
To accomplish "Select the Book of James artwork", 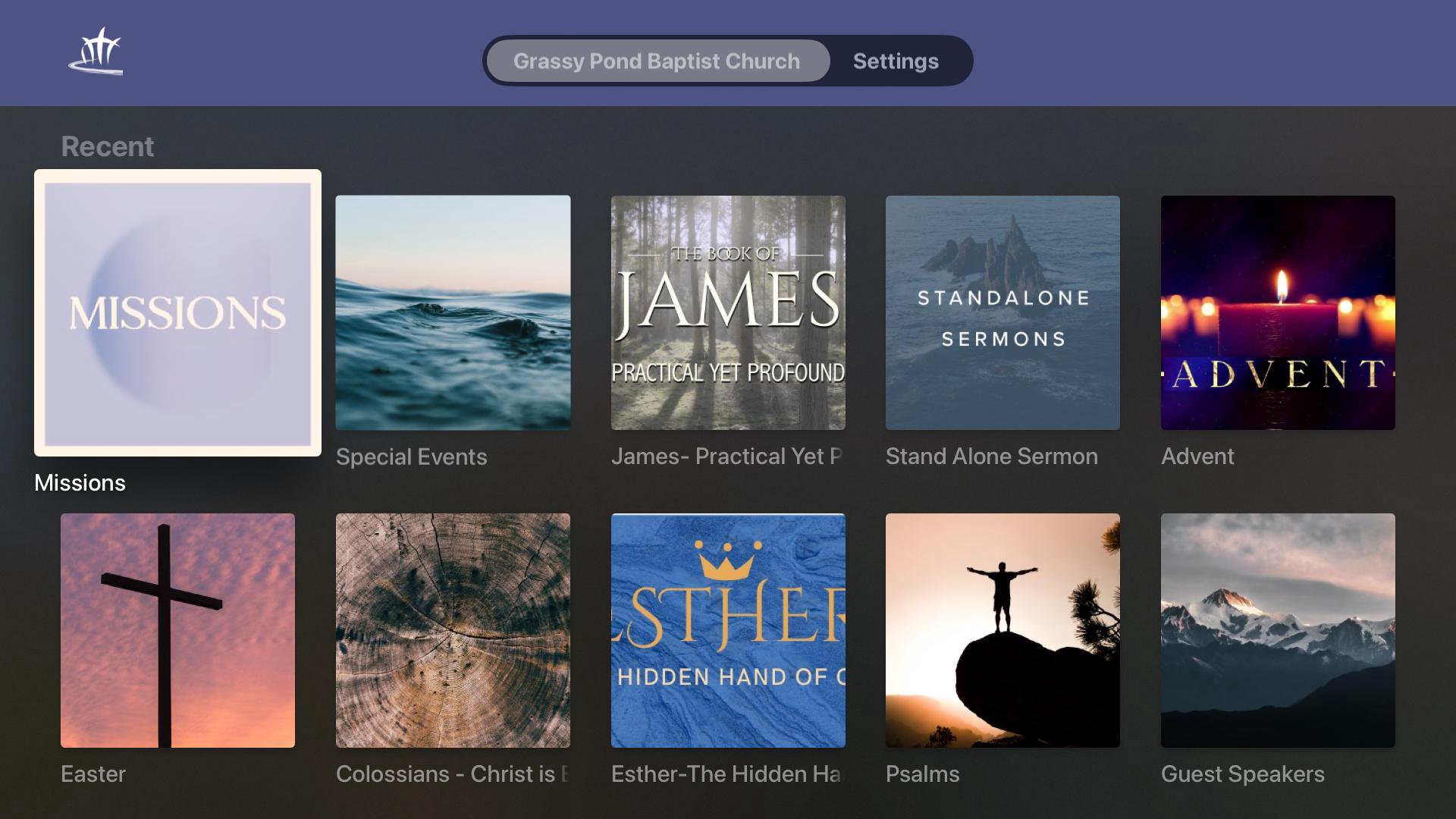I will [x=728, y=312].
